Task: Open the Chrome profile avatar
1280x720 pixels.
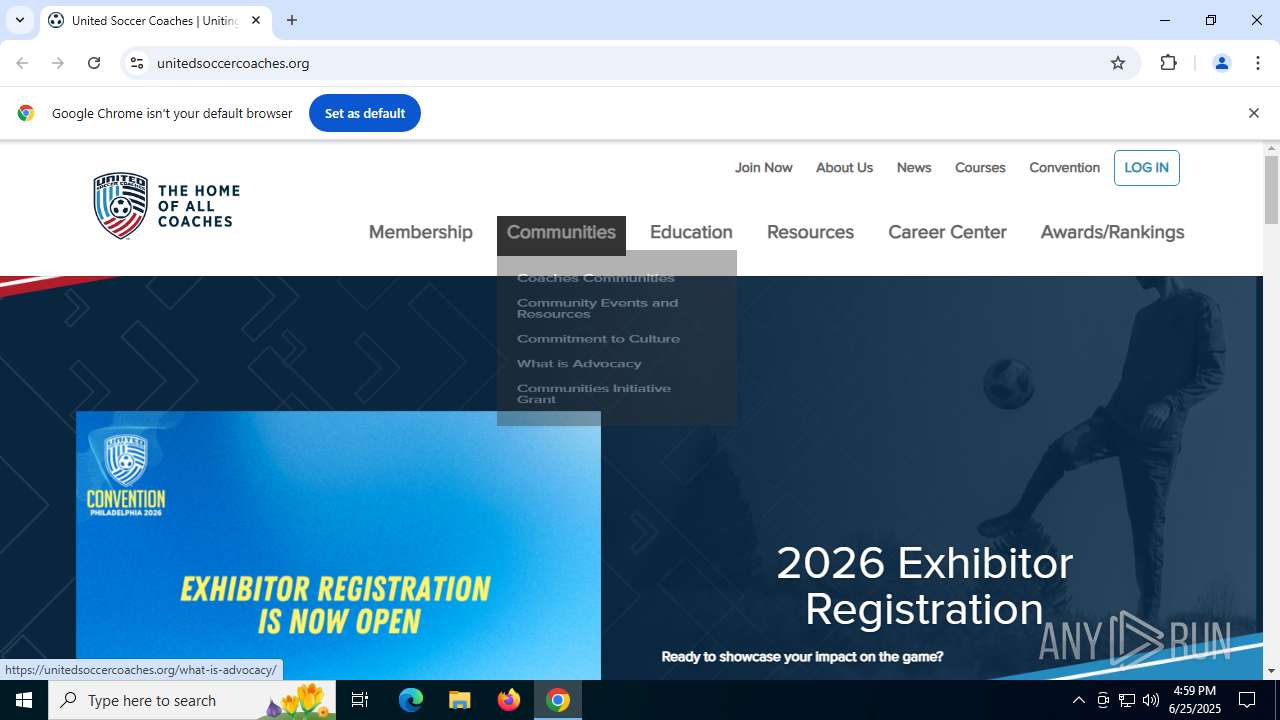Action: tap(1221, 63)
